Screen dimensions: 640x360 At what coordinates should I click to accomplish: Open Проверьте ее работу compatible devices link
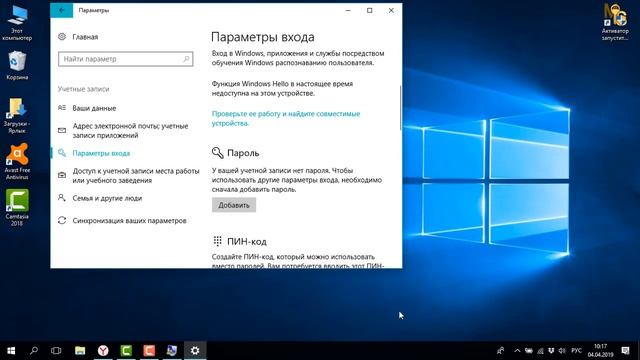pos(286,118)
